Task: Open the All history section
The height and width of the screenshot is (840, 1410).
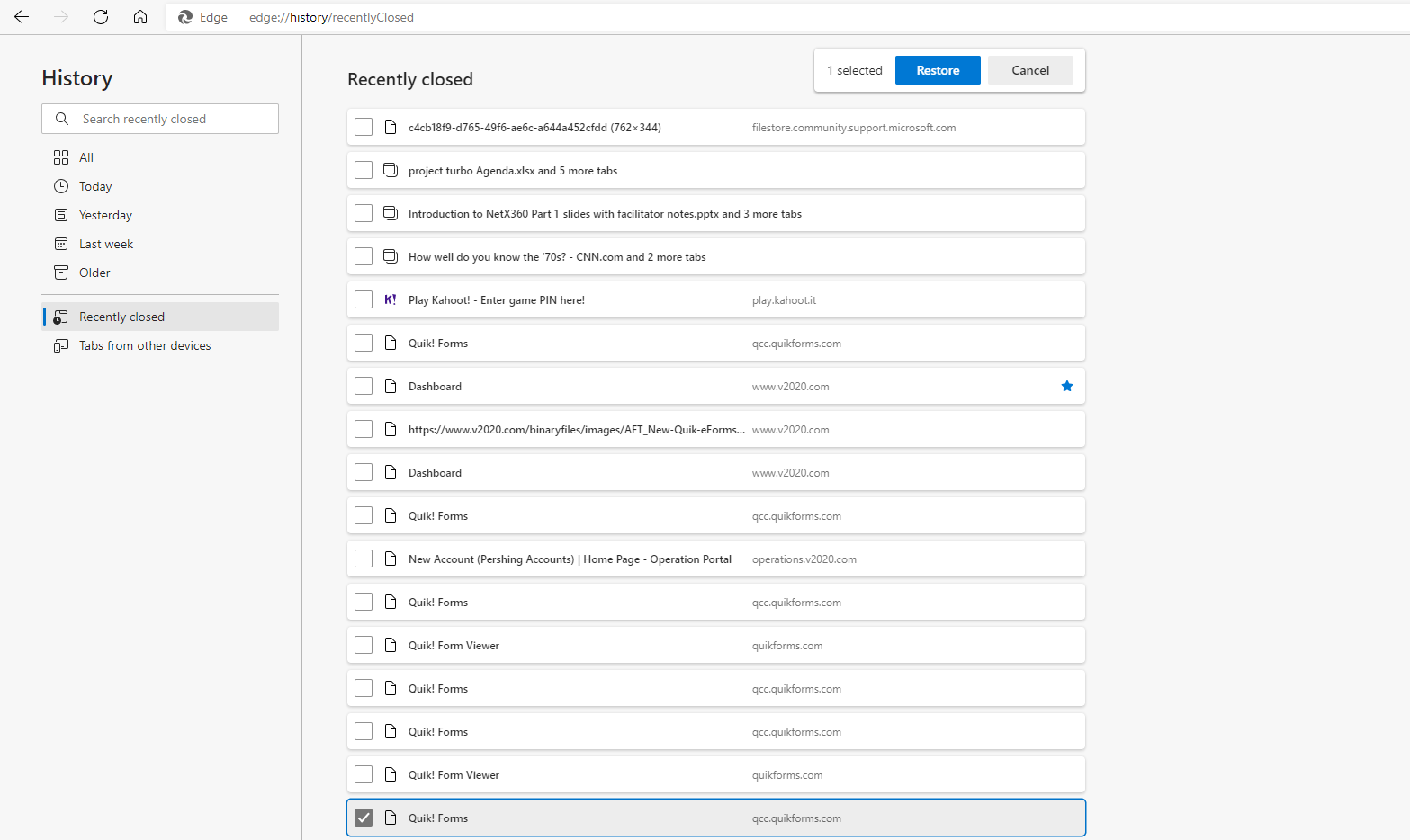Action: tap(86, 157)
